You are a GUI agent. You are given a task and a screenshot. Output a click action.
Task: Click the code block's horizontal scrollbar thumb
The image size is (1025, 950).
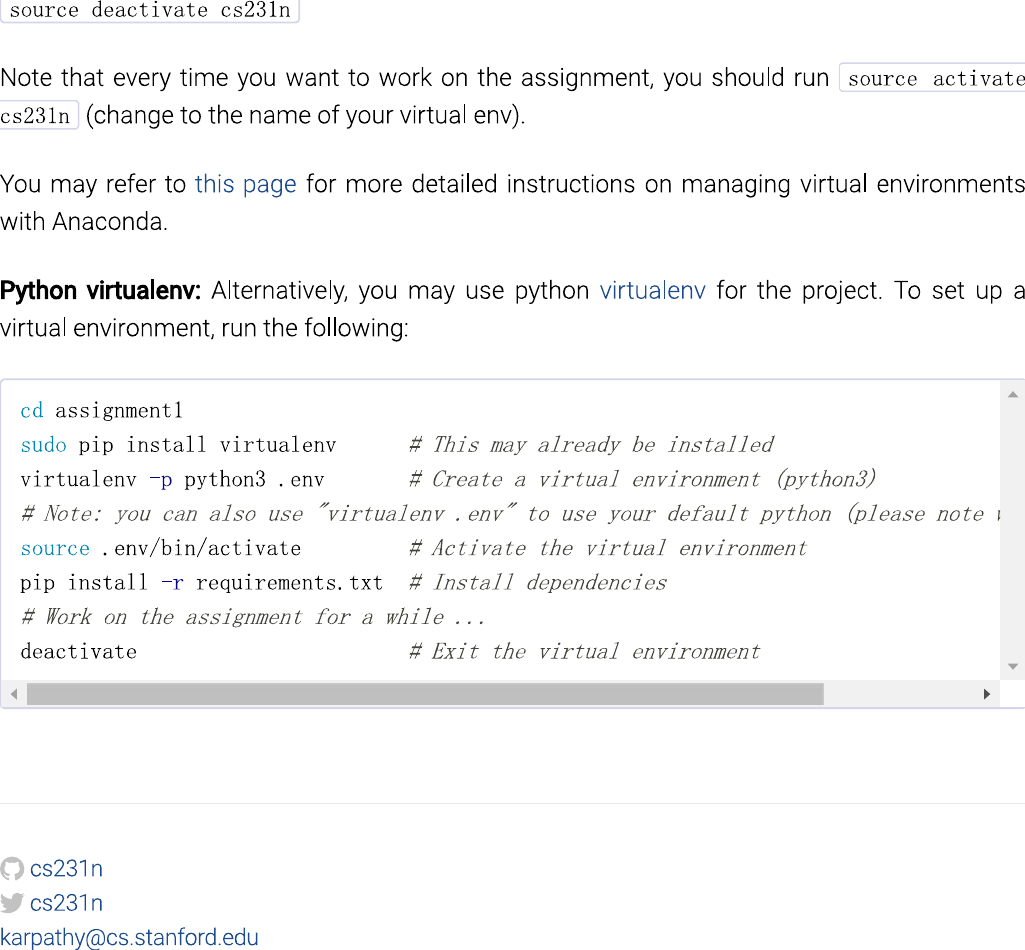point(425,694)
